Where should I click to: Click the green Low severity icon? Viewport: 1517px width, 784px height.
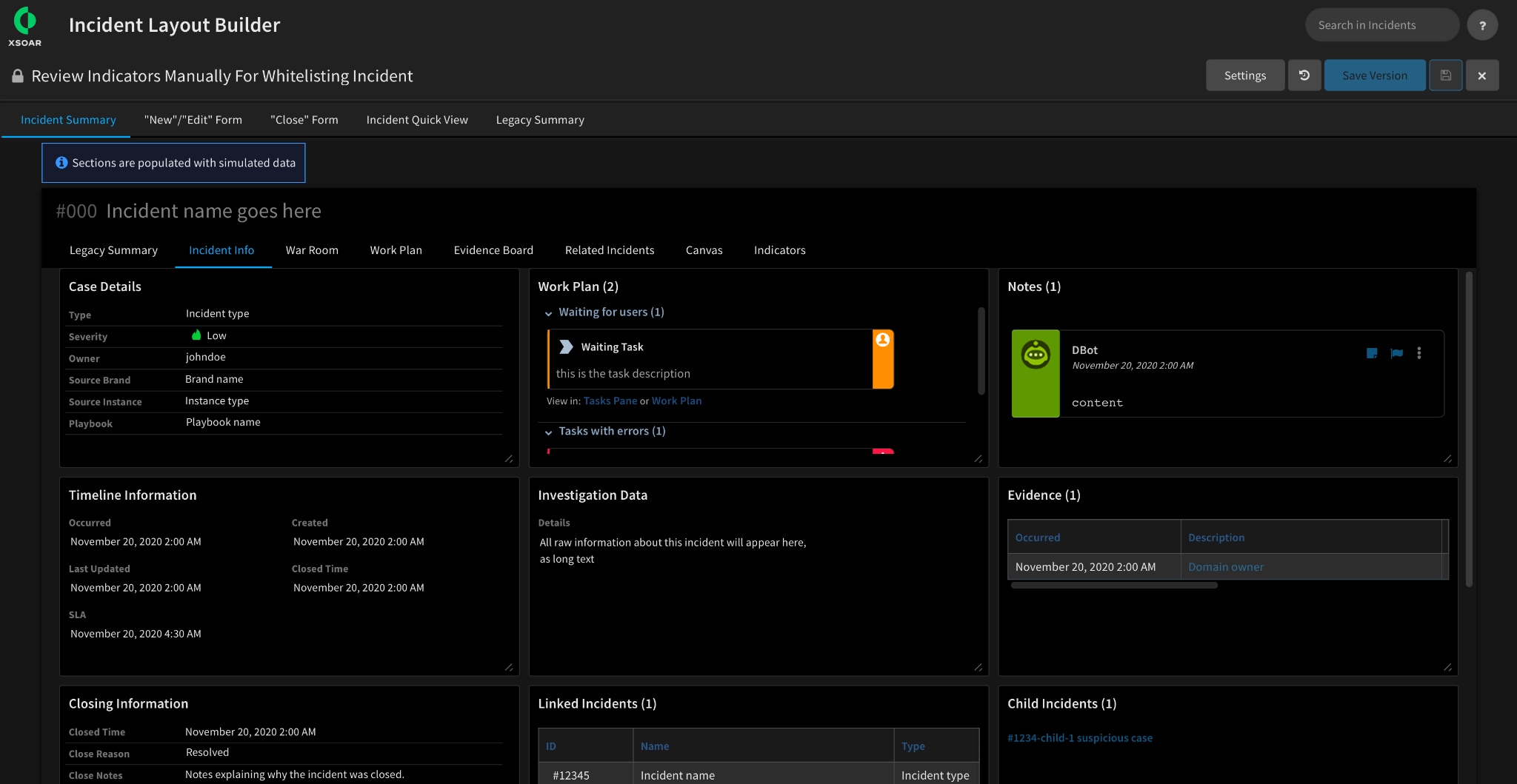coord(196,335)
